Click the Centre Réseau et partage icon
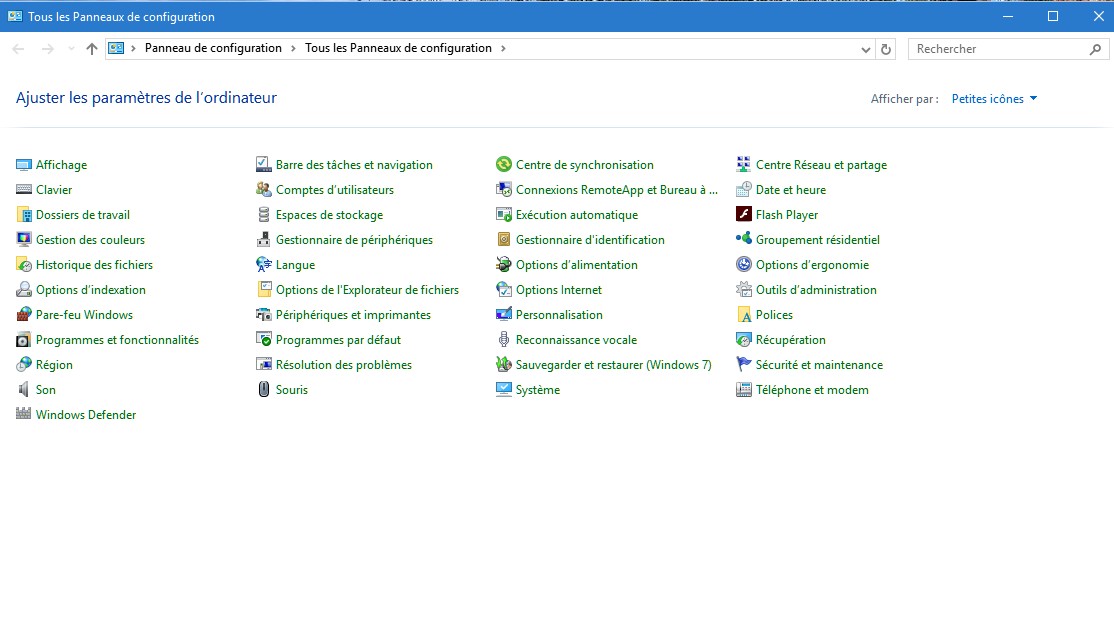The image size is (1114, 630). tap(744, 165)
